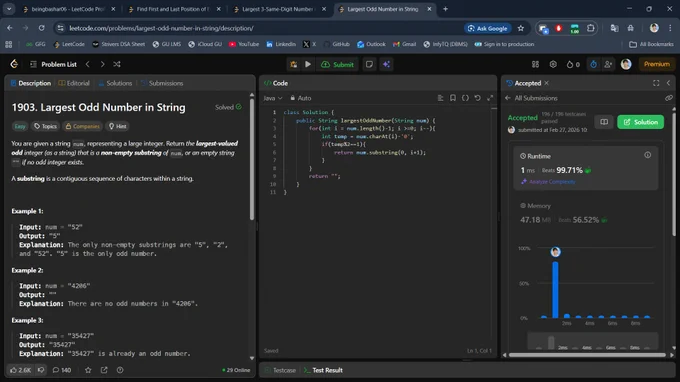
Task: Open the Problem List panel
Action: coord(53,64)
